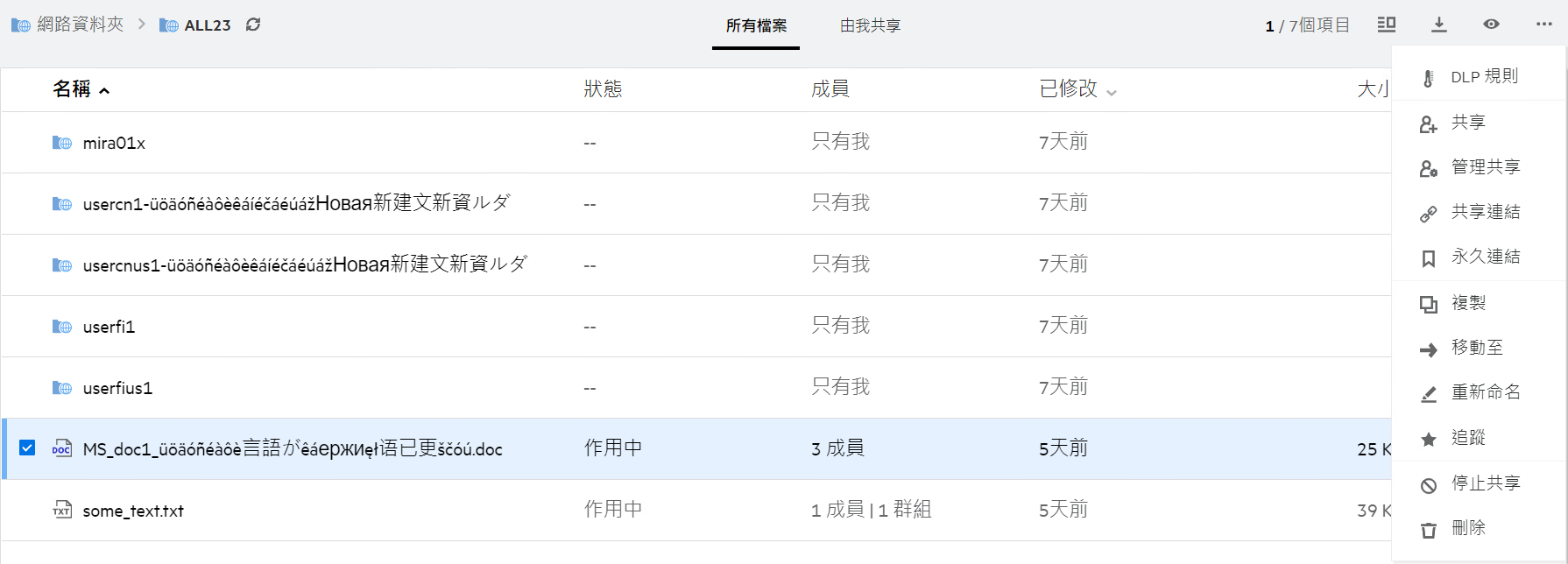Viewport: 1568px width, 564px height.
Task: Uncheck the MS_doc1 file checkbox
Action: point(27,448)
